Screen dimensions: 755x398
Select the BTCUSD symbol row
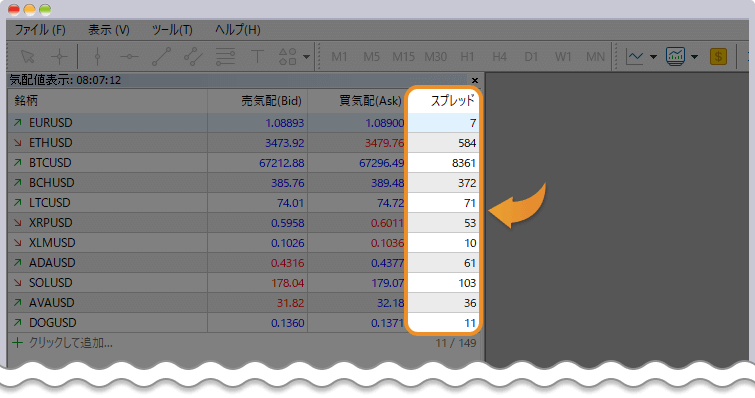tap(243, 163)
